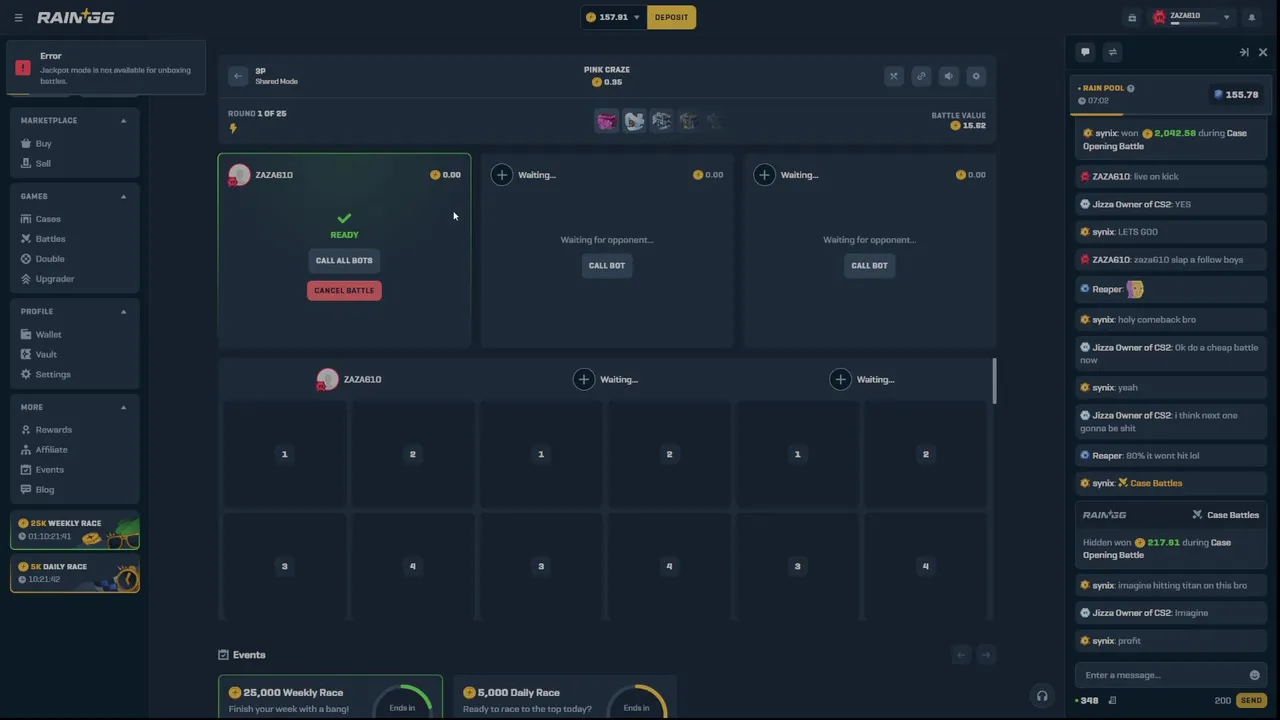Click the battle rounds vertical scrollbar
1280x720 pixels.
coord(994,381)
